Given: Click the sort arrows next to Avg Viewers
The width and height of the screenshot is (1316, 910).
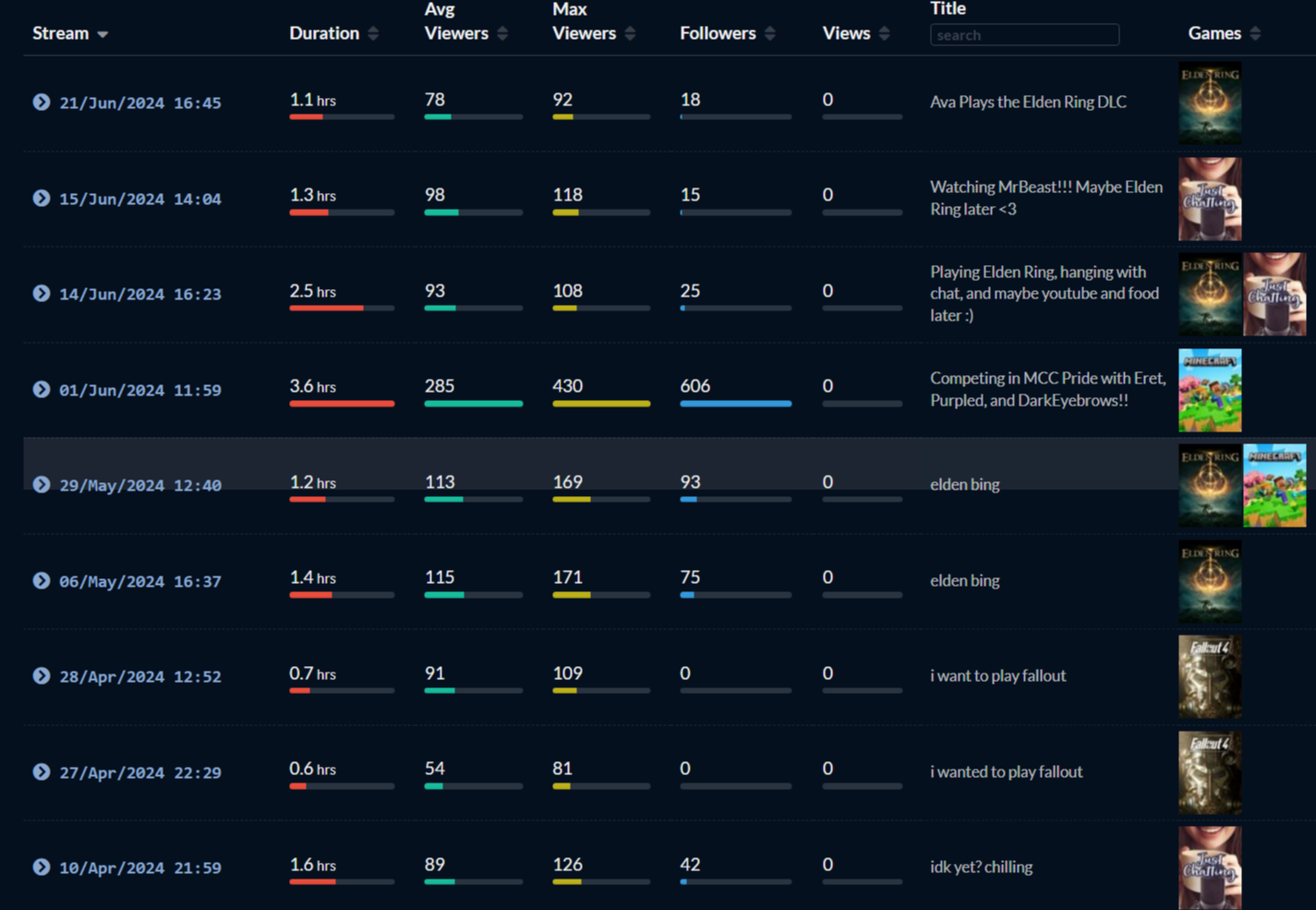Looking at the screenshot, I should point(502,33).
